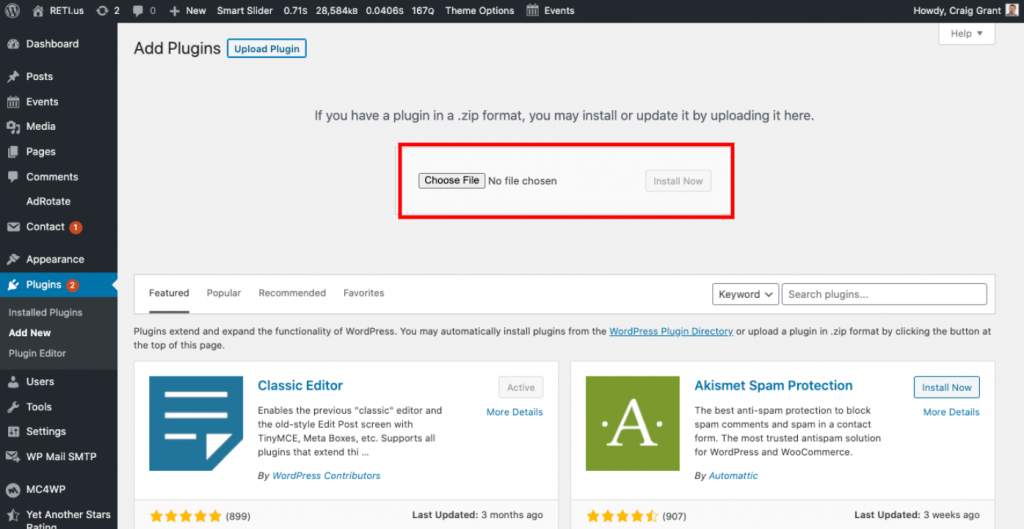Click the Events calendar icon in the admin bar
This screenshot has height=529, width=1024.
(532, 10)
